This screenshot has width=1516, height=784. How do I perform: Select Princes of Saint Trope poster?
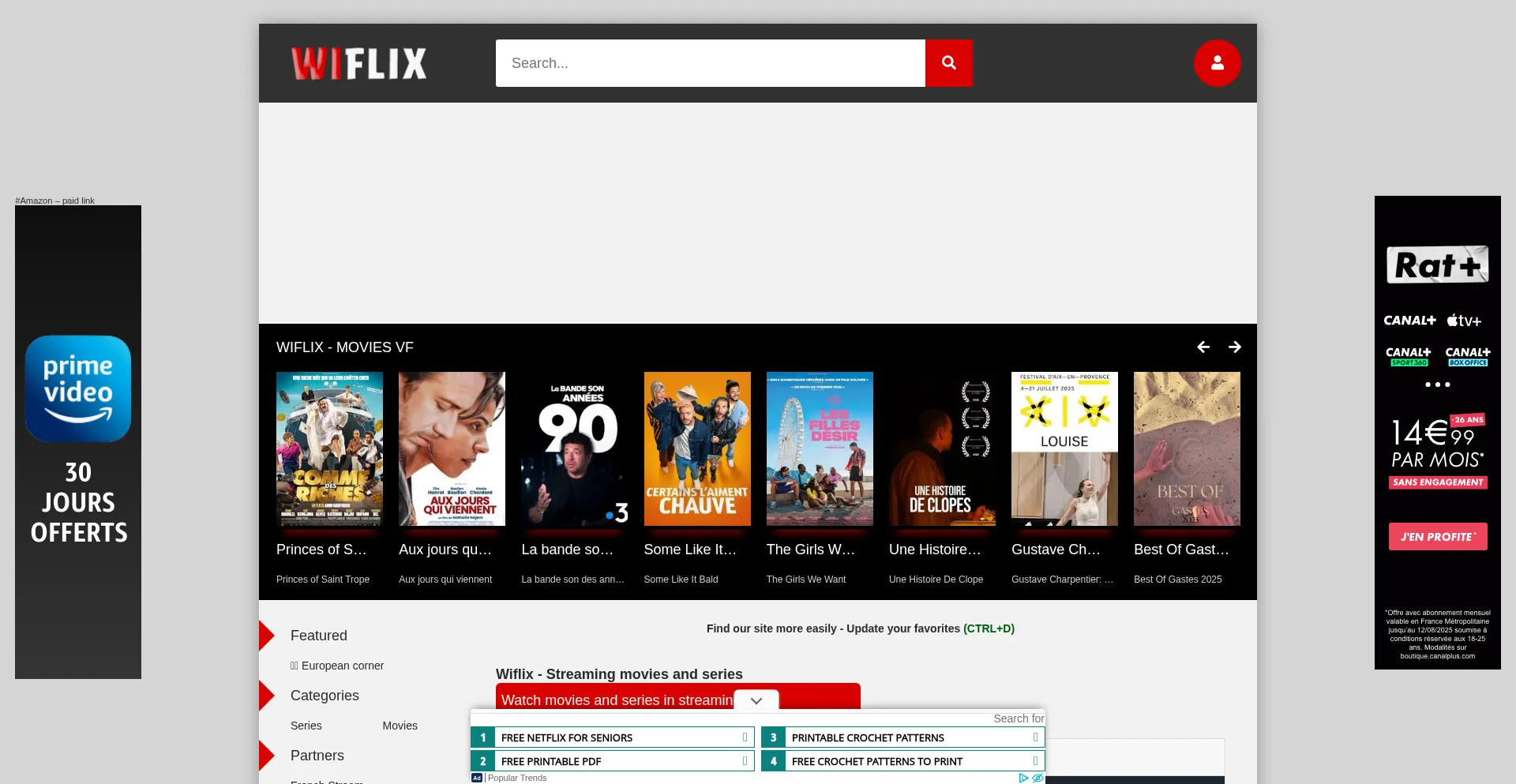click(329, 448)
